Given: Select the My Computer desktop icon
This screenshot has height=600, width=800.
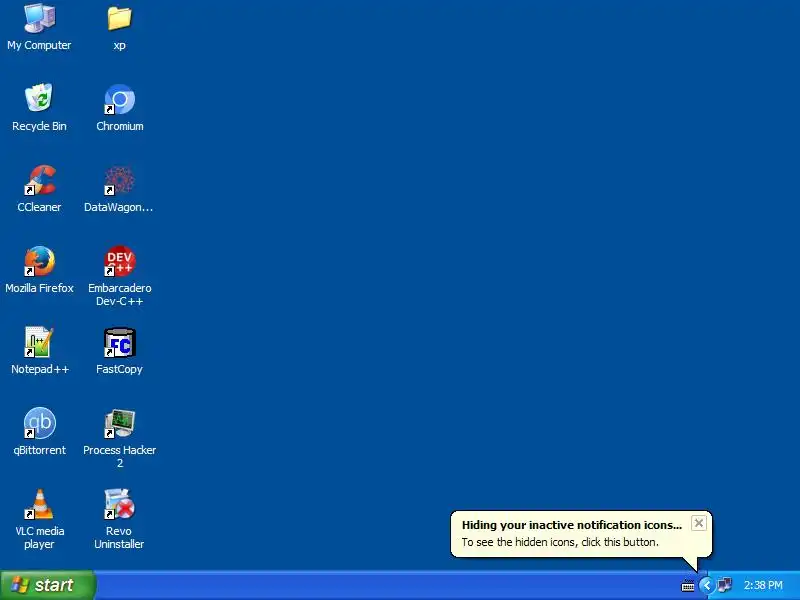Looking at the screenshot, I should 39,18.
